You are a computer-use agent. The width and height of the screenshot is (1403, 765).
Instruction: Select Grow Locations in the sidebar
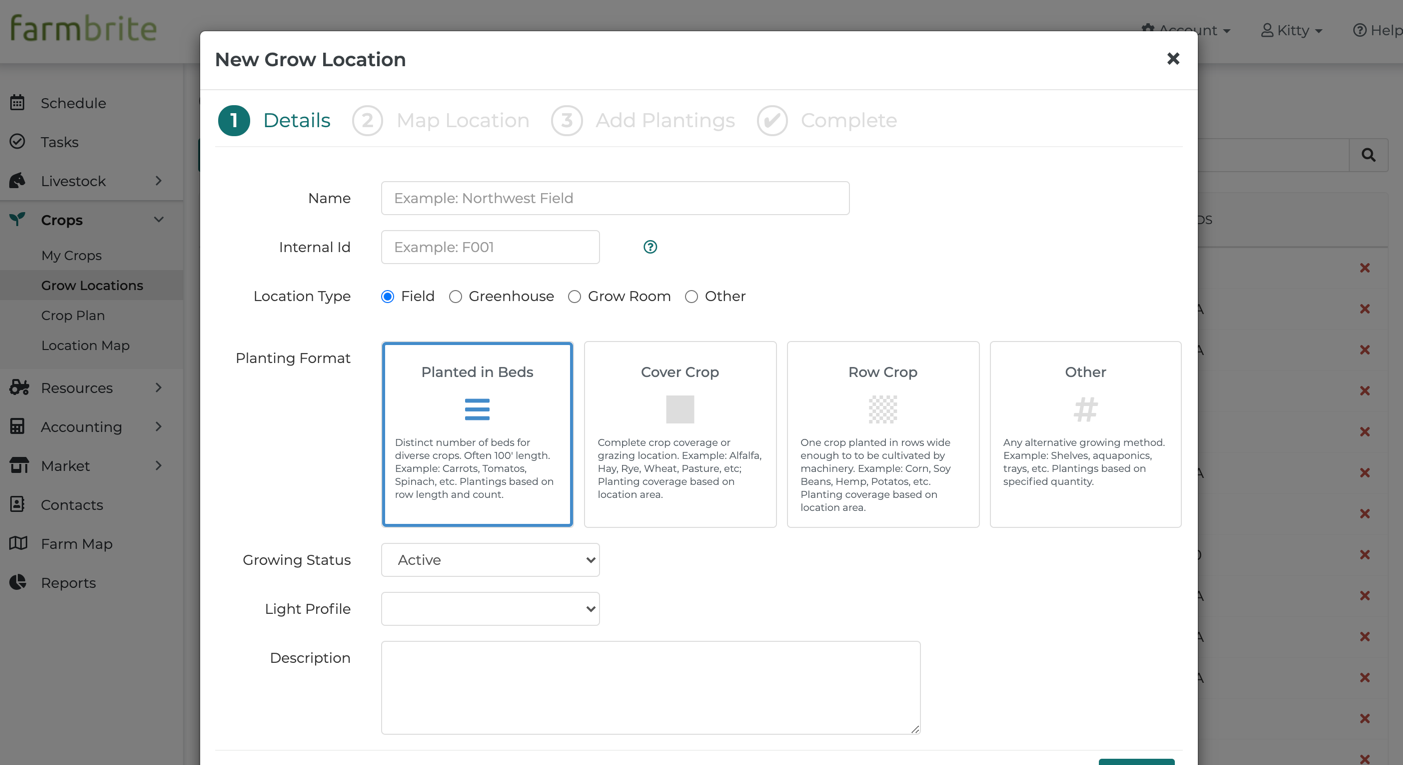tap(92, 285)
